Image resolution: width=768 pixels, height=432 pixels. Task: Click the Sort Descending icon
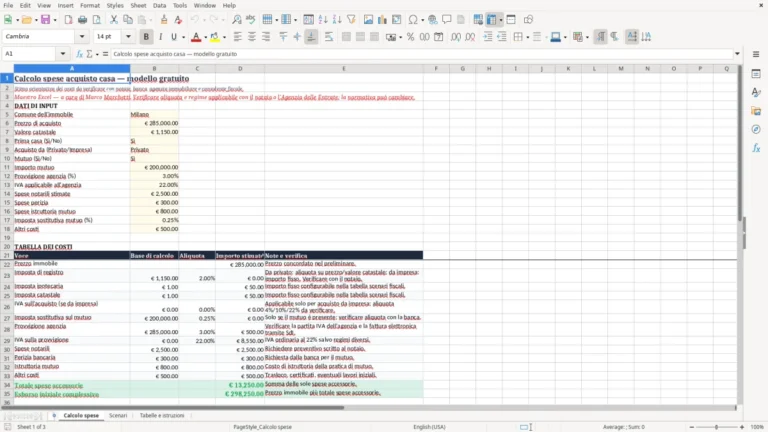click(337, 20)
